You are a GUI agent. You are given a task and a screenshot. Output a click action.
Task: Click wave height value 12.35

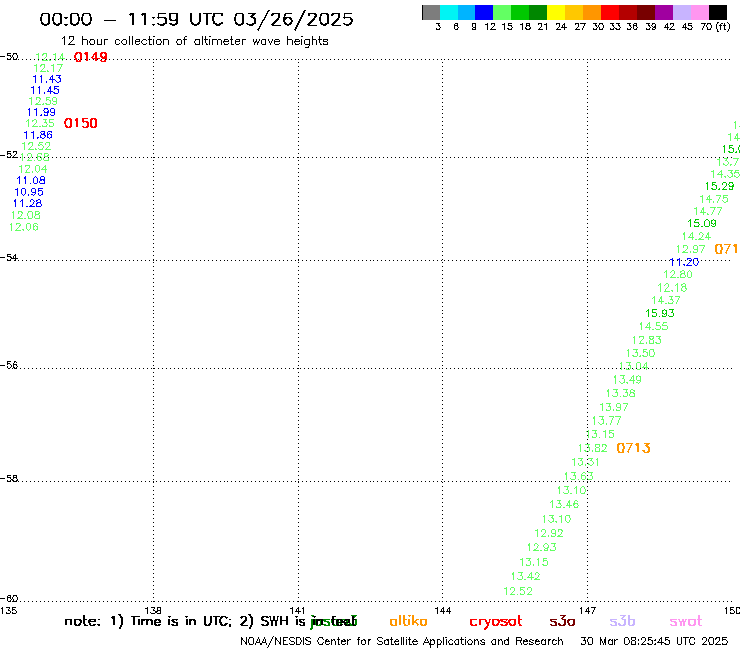(x=40, y=123)
